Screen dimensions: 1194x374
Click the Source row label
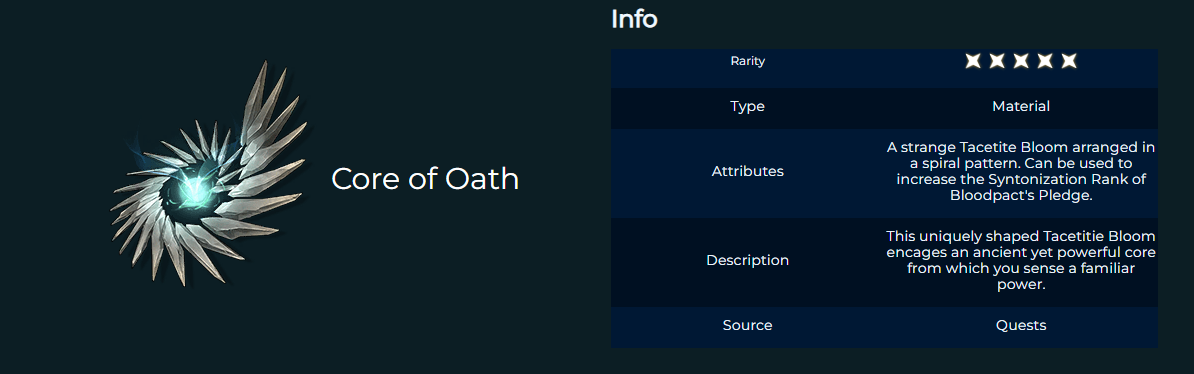coord(747,325)
